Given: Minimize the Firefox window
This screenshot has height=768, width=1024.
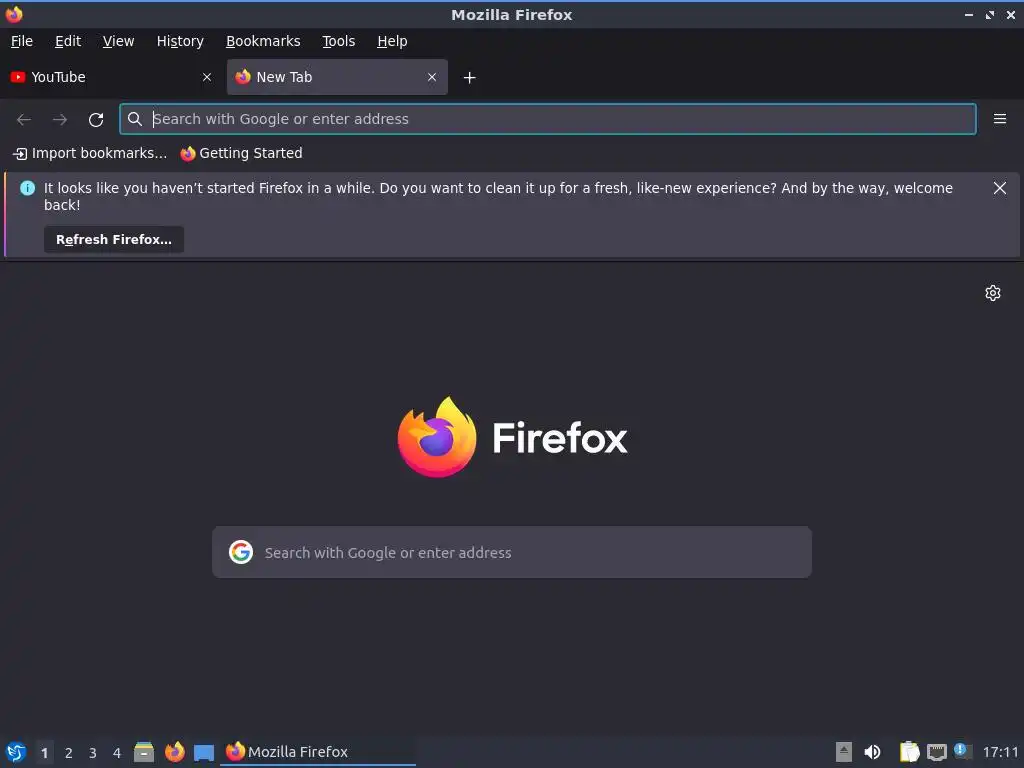Looking at the screenshot, I should tap(969, 14).
